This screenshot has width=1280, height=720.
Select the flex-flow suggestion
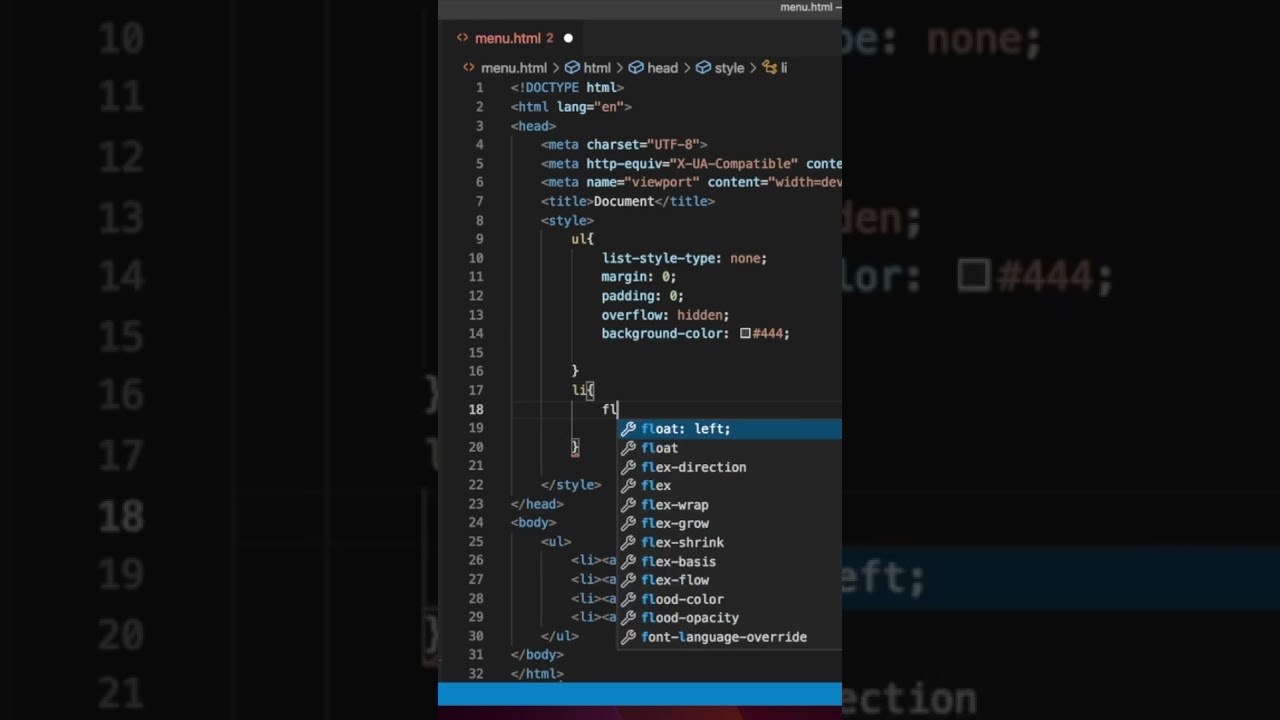[729, 580]
